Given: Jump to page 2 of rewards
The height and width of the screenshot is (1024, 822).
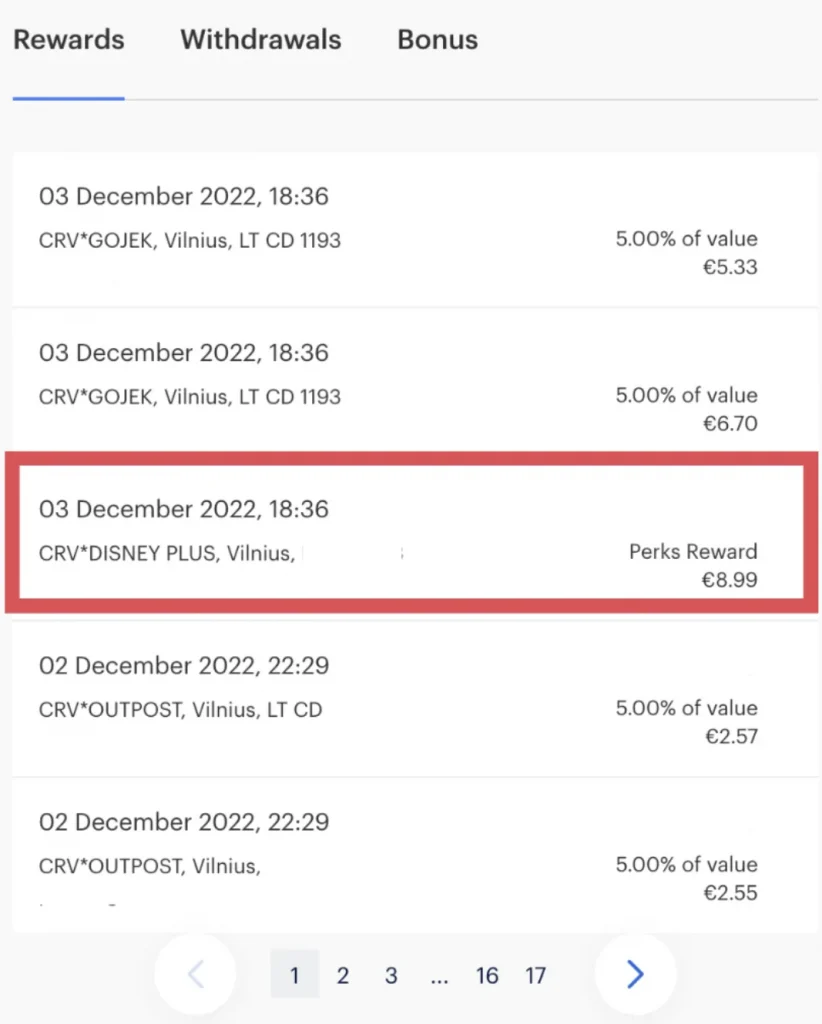Looking at the screenshot, I should 342,976.
